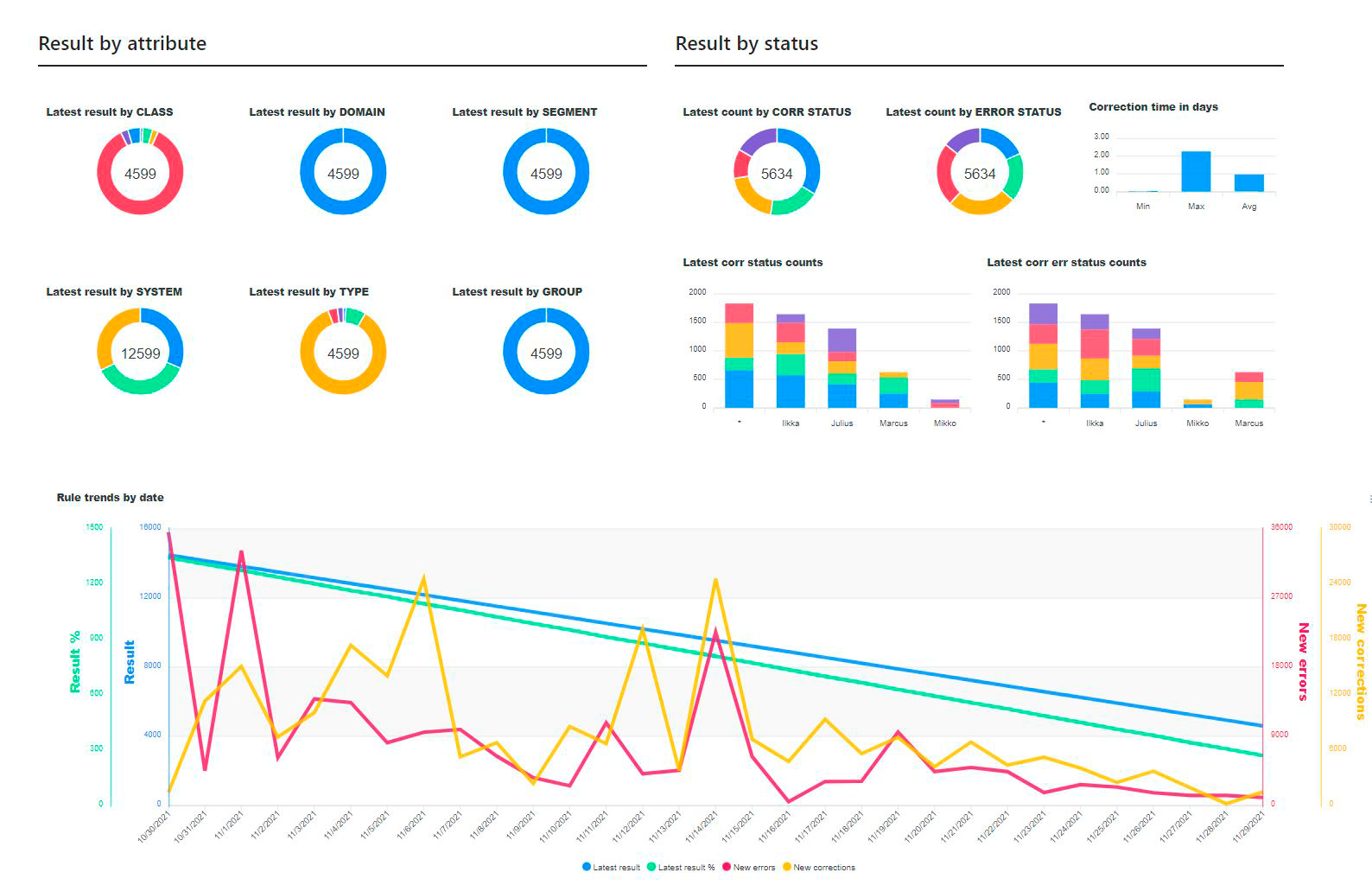Toggle the Latest result legend item

pyautogui.click(x=611, y=867)
